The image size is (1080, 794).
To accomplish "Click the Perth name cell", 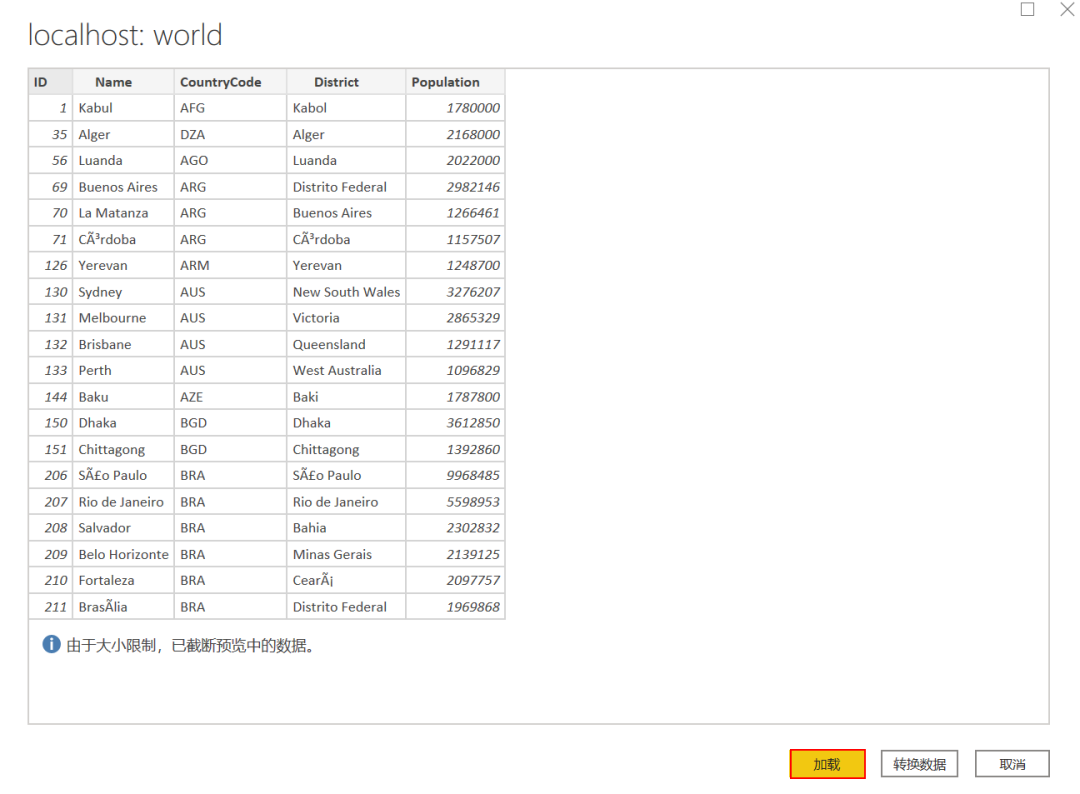I will 123,370.
